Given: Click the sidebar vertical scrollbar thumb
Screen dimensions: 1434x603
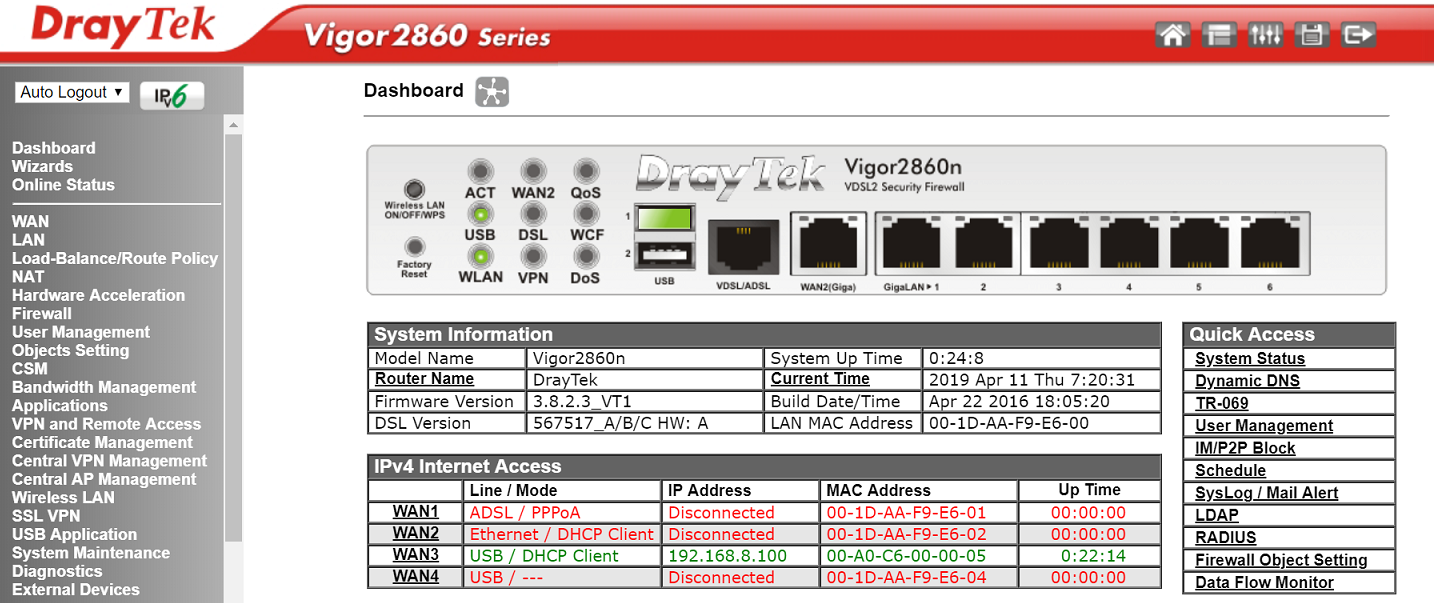Looking at the screenshot, I should [234, 337].
